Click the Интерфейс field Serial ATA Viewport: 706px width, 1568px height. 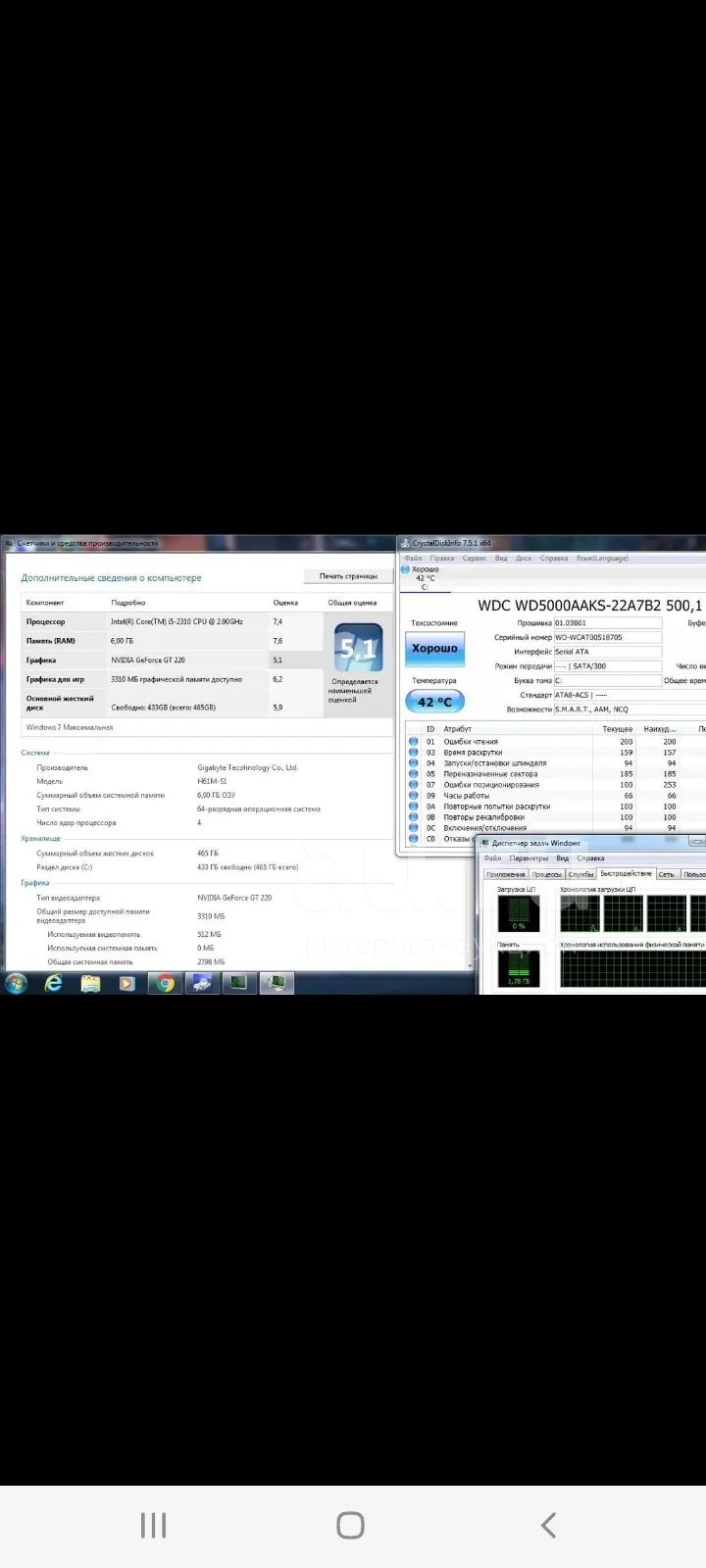pyautogui.click(x=608, y=652)
